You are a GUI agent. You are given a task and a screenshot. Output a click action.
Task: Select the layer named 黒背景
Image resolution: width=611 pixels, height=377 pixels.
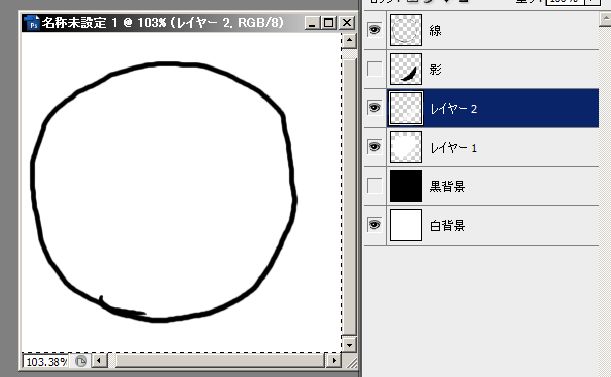pos(447,186)
